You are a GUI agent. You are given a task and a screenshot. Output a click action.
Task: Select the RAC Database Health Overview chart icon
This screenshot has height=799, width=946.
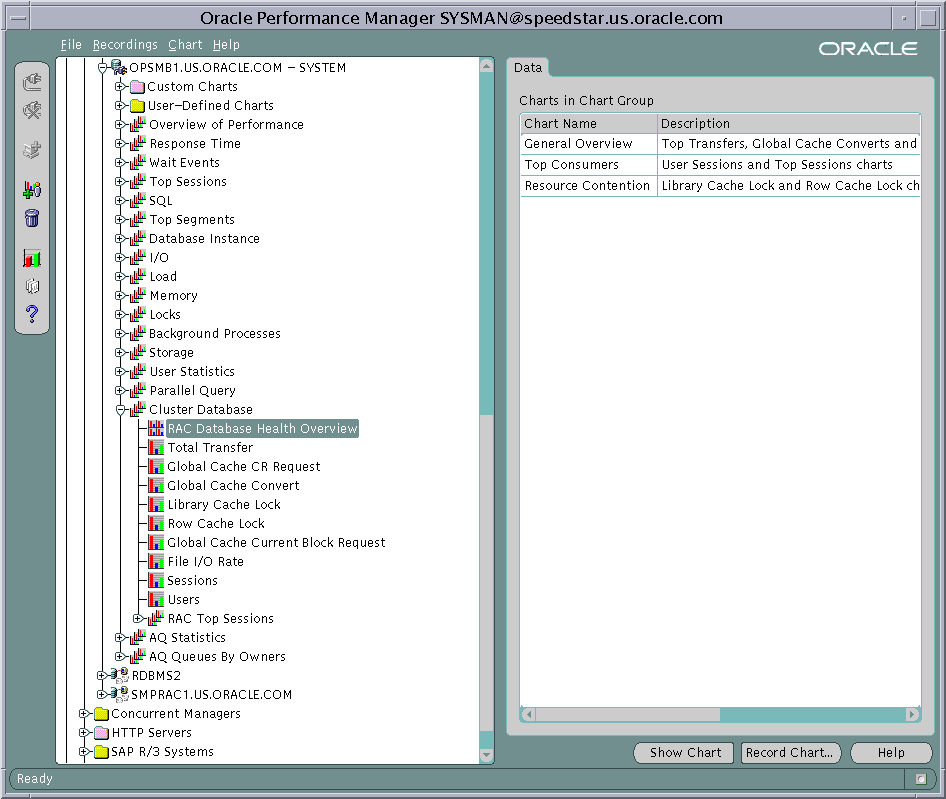click(155, 428)
